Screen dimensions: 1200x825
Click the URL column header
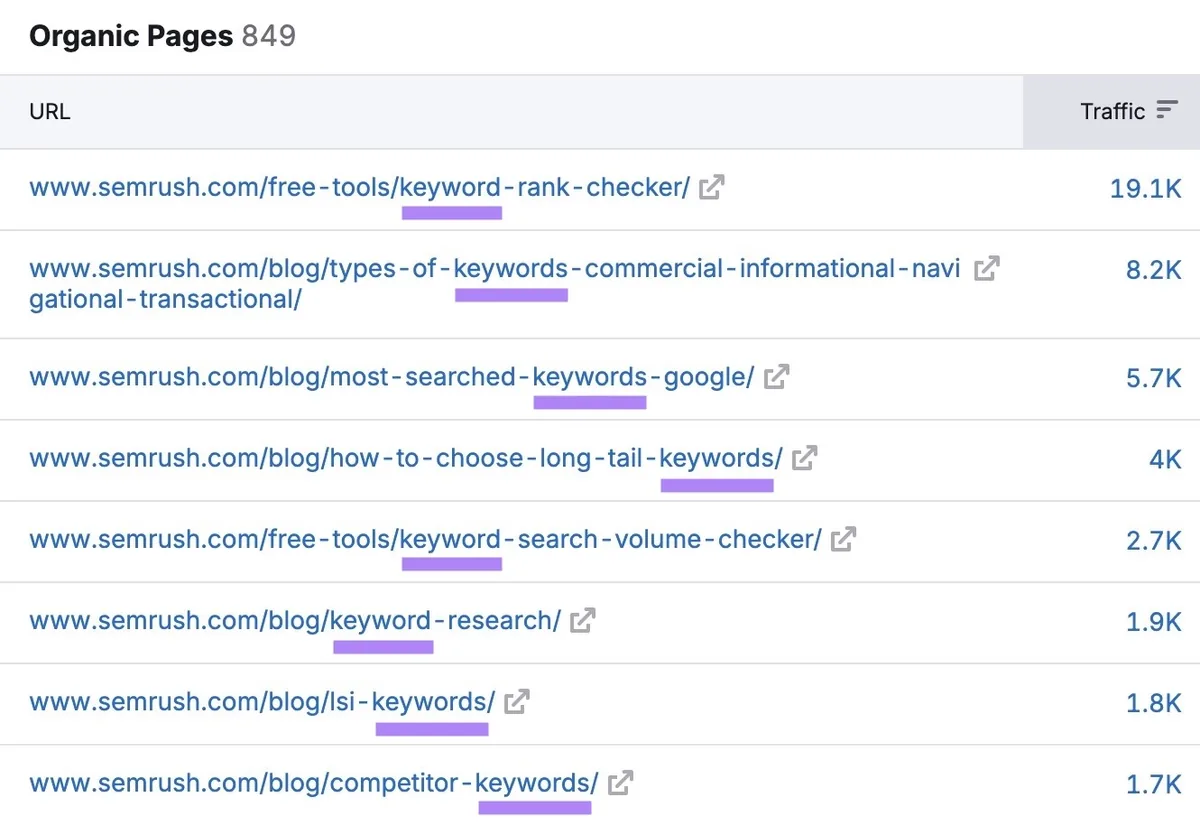(x=50, y=111)
